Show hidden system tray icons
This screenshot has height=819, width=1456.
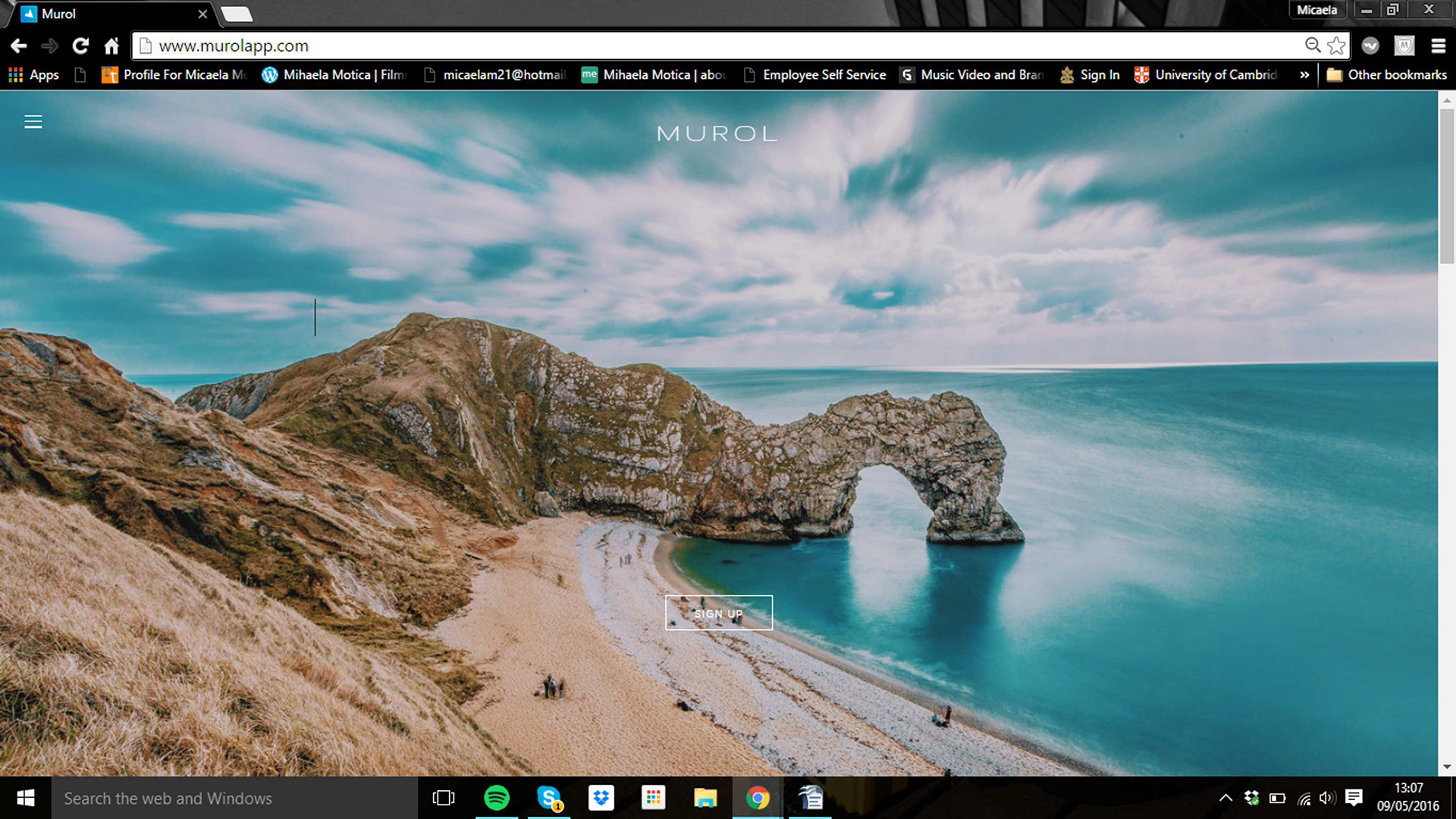(x=1225, y=798)
